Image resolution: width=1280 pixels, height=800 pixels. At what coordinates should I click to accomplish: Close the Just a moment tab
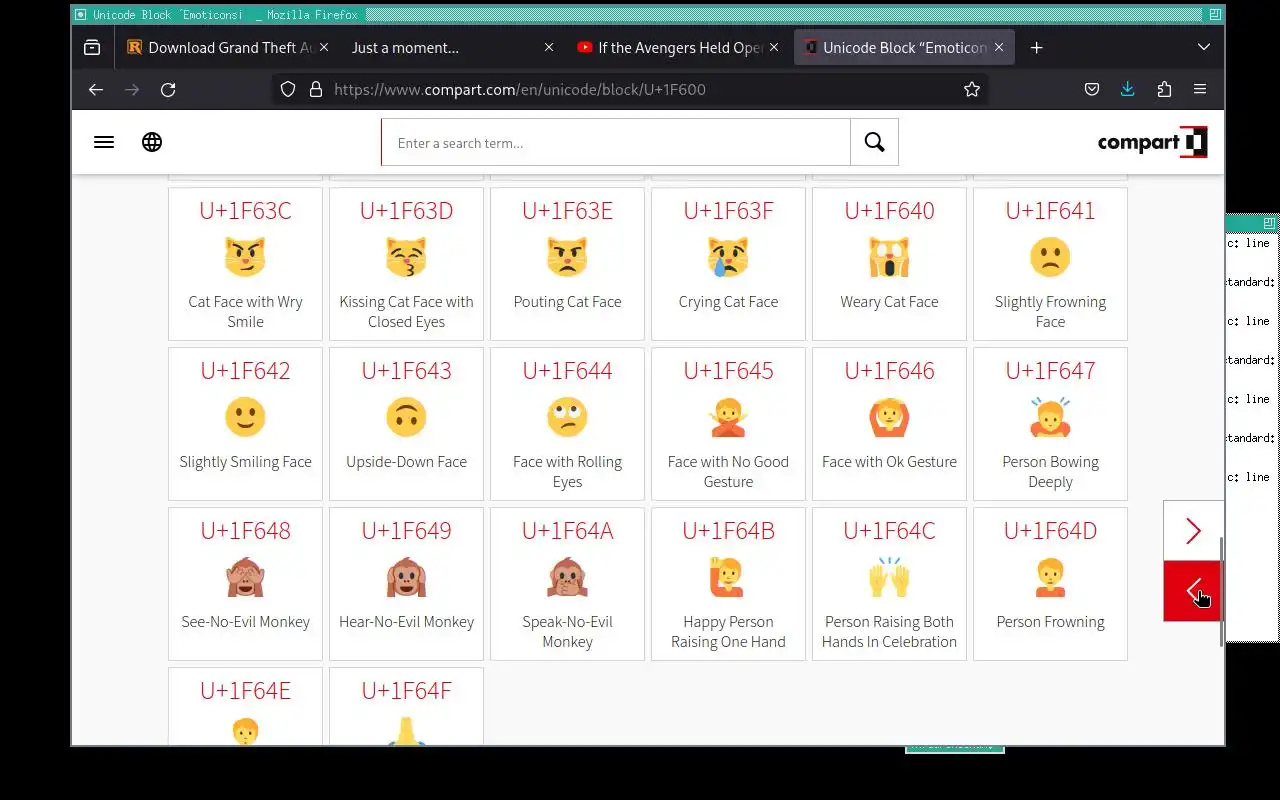click(549, 47)
